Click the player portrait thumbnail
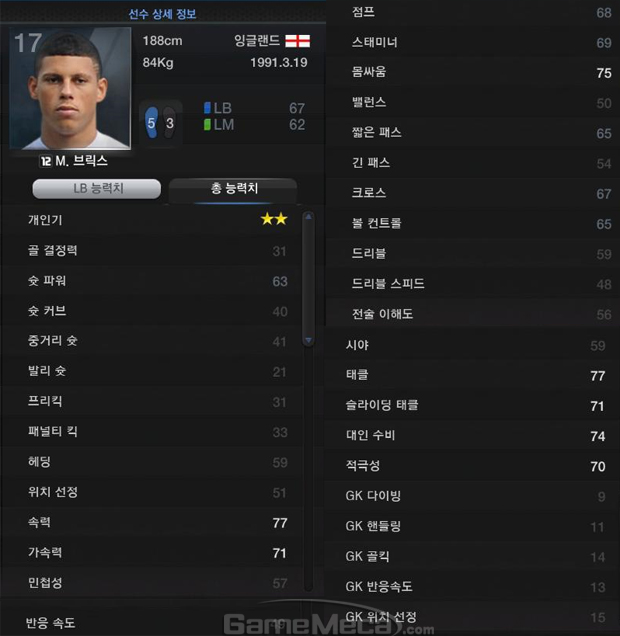Viewport: 620px width, 636px height. pyautogui.click(x=70, y=88)
